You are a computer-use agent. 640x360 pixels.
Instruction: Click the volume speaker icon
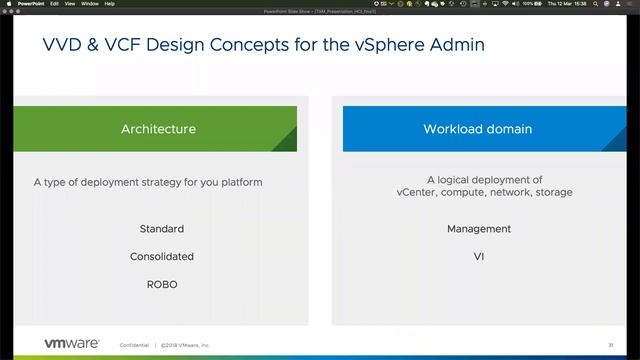pos(515,4)
